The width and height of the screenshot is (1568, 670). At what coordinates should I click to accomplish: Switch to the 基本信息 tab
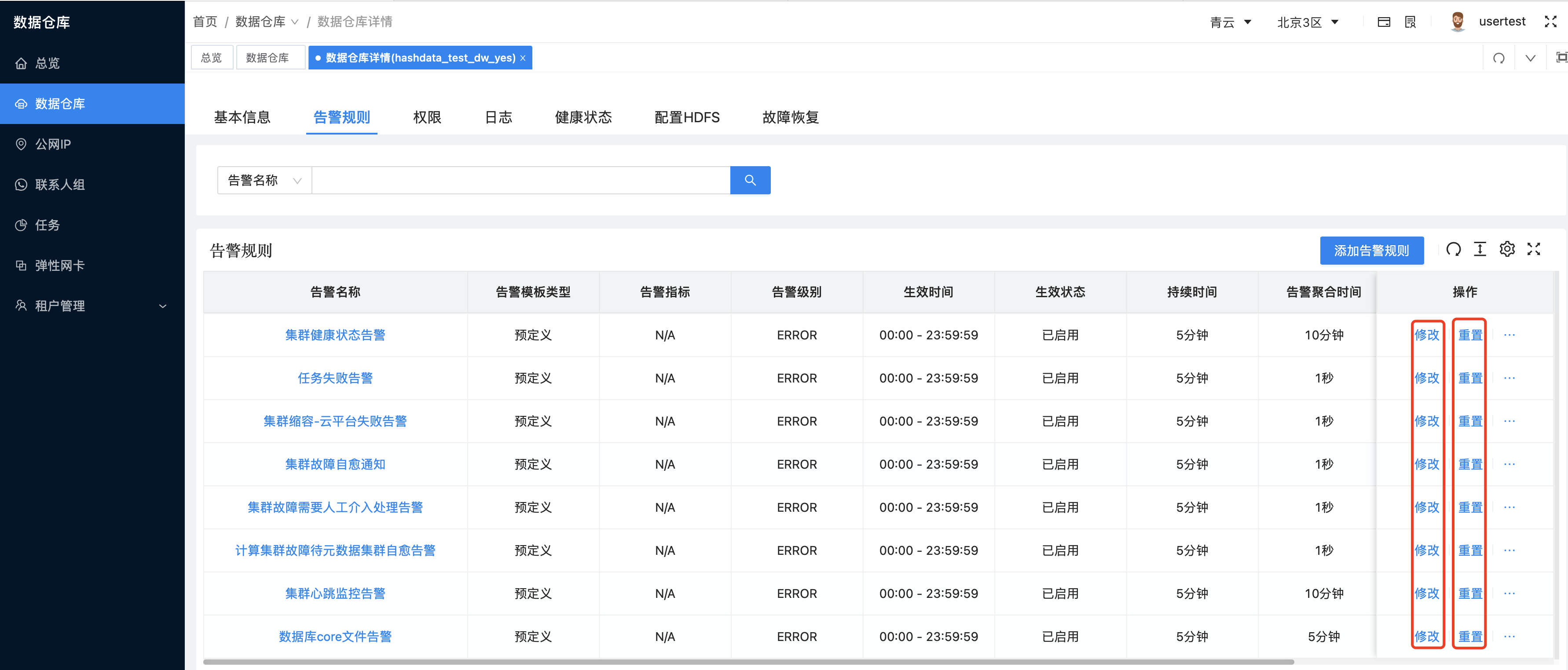point(242,117)
